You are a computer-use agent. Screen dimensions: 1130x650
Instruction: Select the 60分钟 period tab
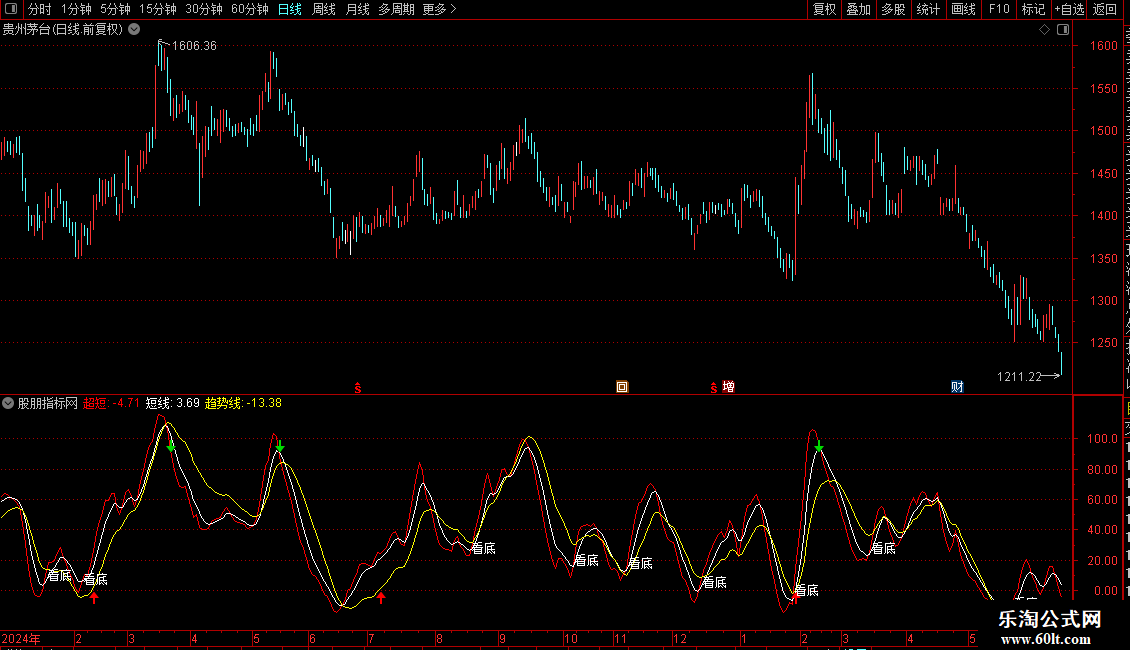(x=250, y=9)
